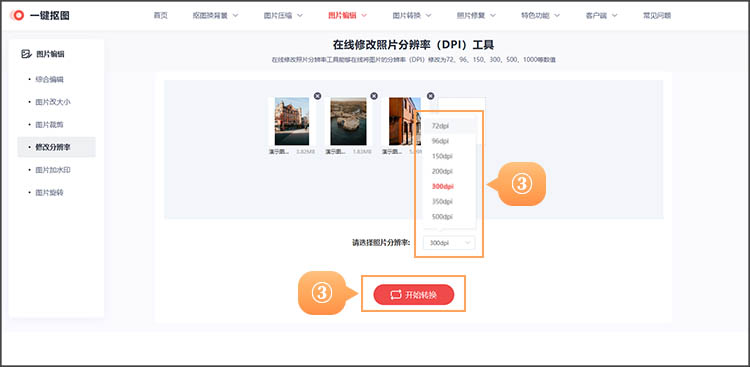
Task: Choose 200dpi from the resolution list
Action: click(x=449, y=171)
